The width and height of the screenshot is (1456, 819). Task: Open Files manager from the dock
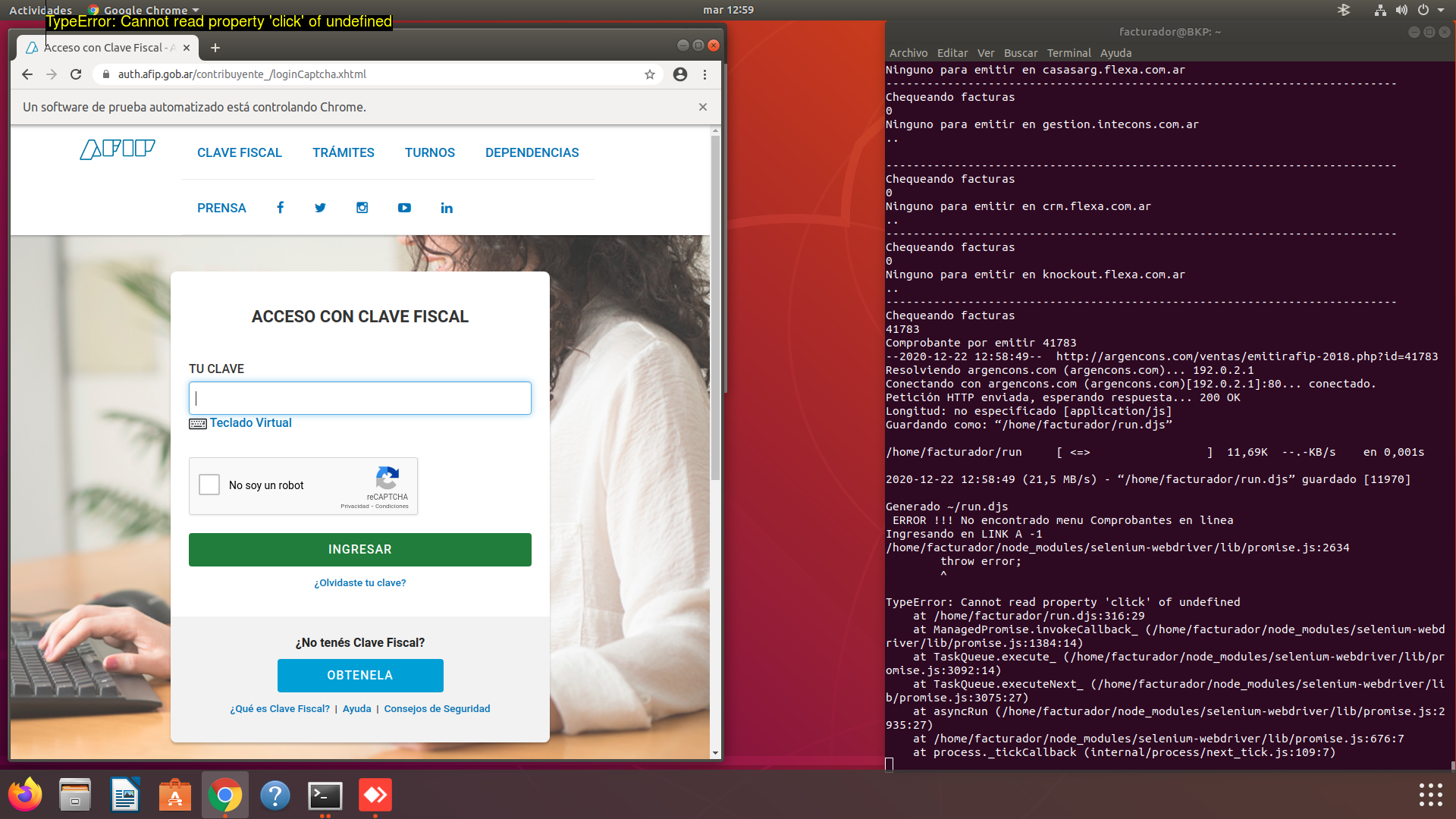pyautogui.click(x=75, y=795)
